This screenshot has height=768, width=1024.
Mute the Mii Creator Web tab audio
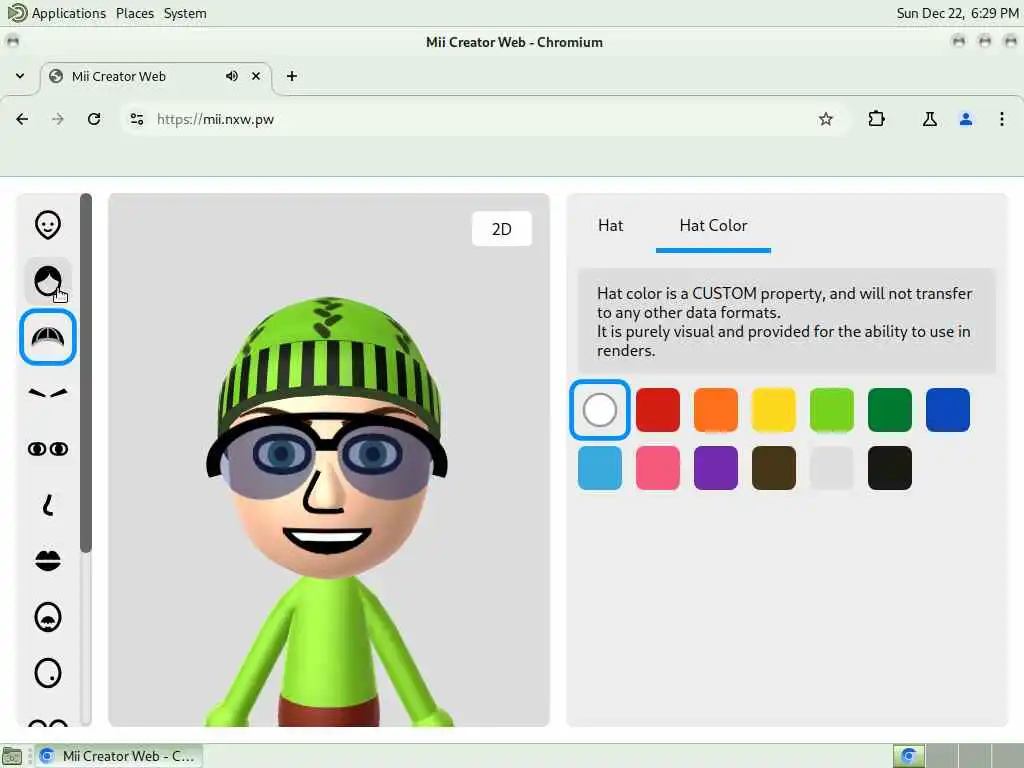pos(232,76)
